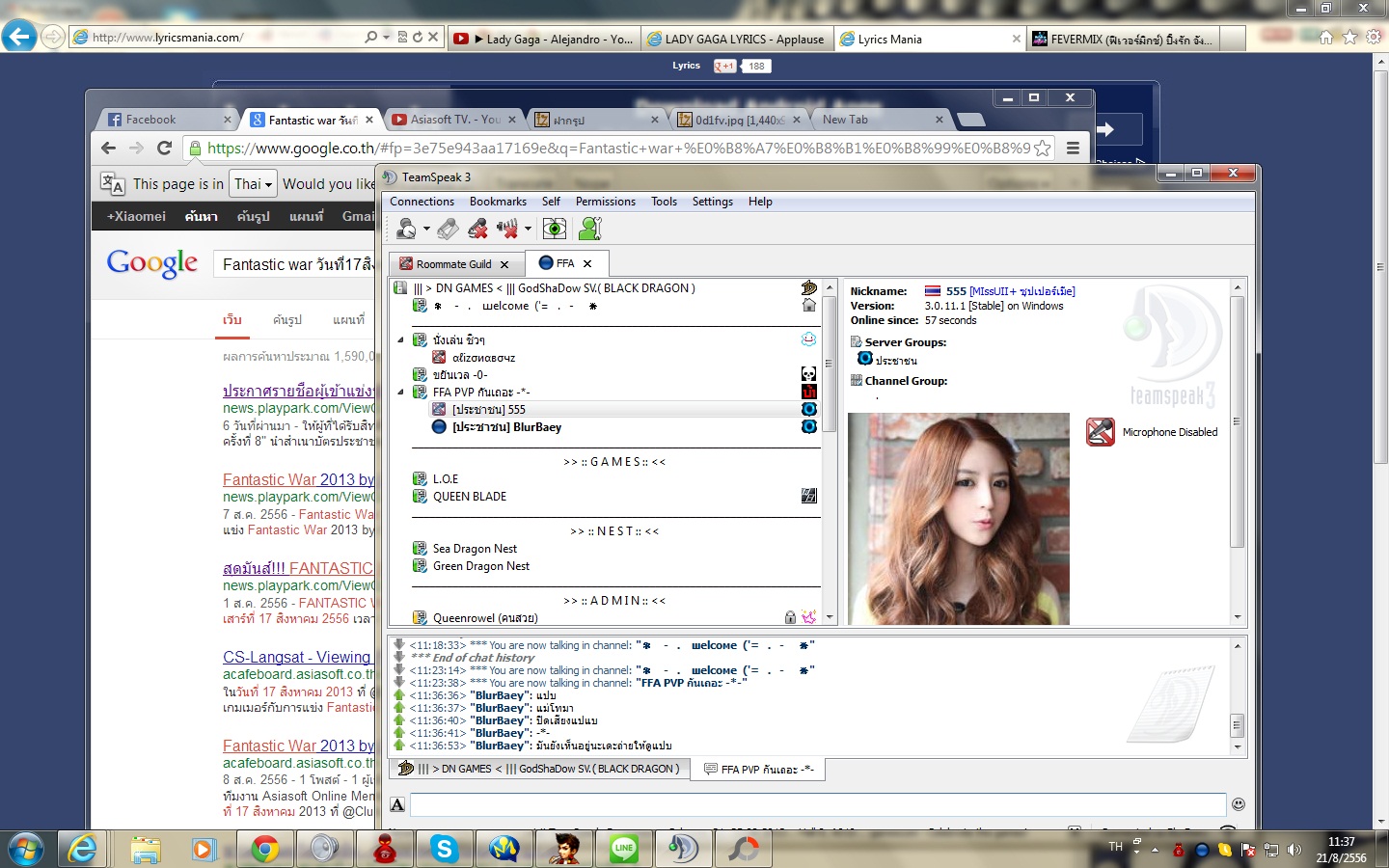Open the Thai language dropdown in translate bar
This screenshot has height=868, width=1389.
254,183
